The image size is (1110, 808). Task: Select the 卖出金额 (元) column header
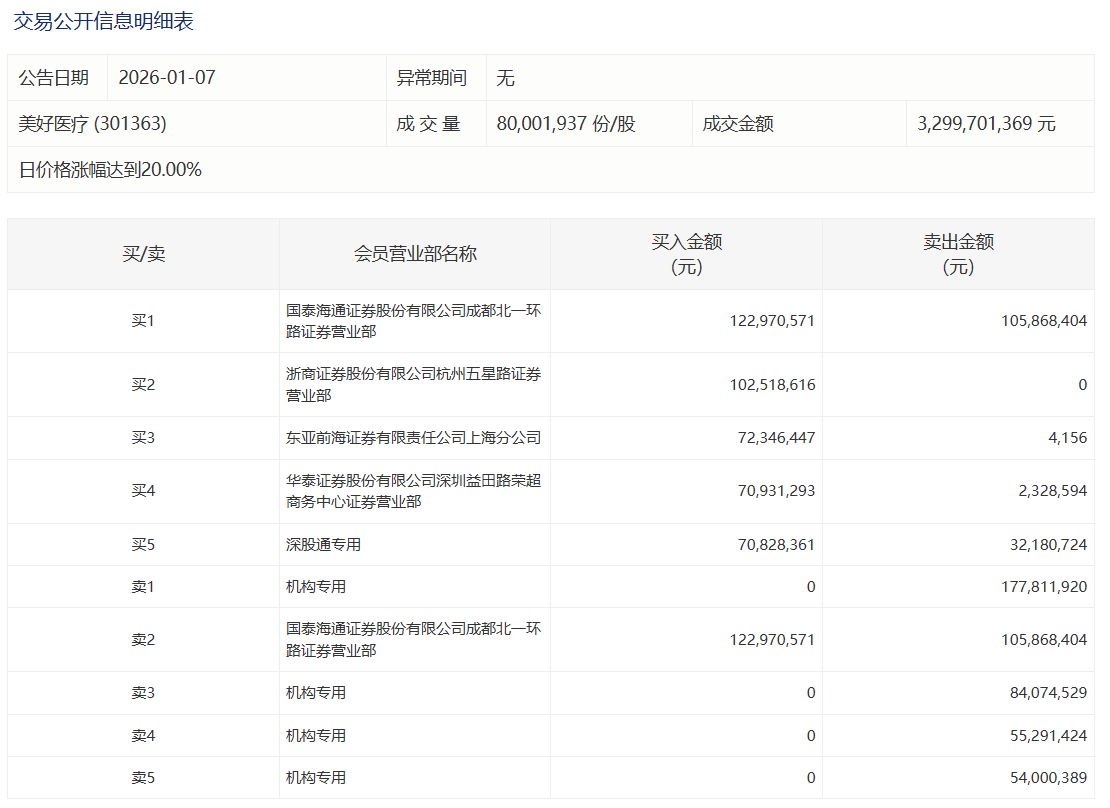pyautogui.click(x=958, y=254)
